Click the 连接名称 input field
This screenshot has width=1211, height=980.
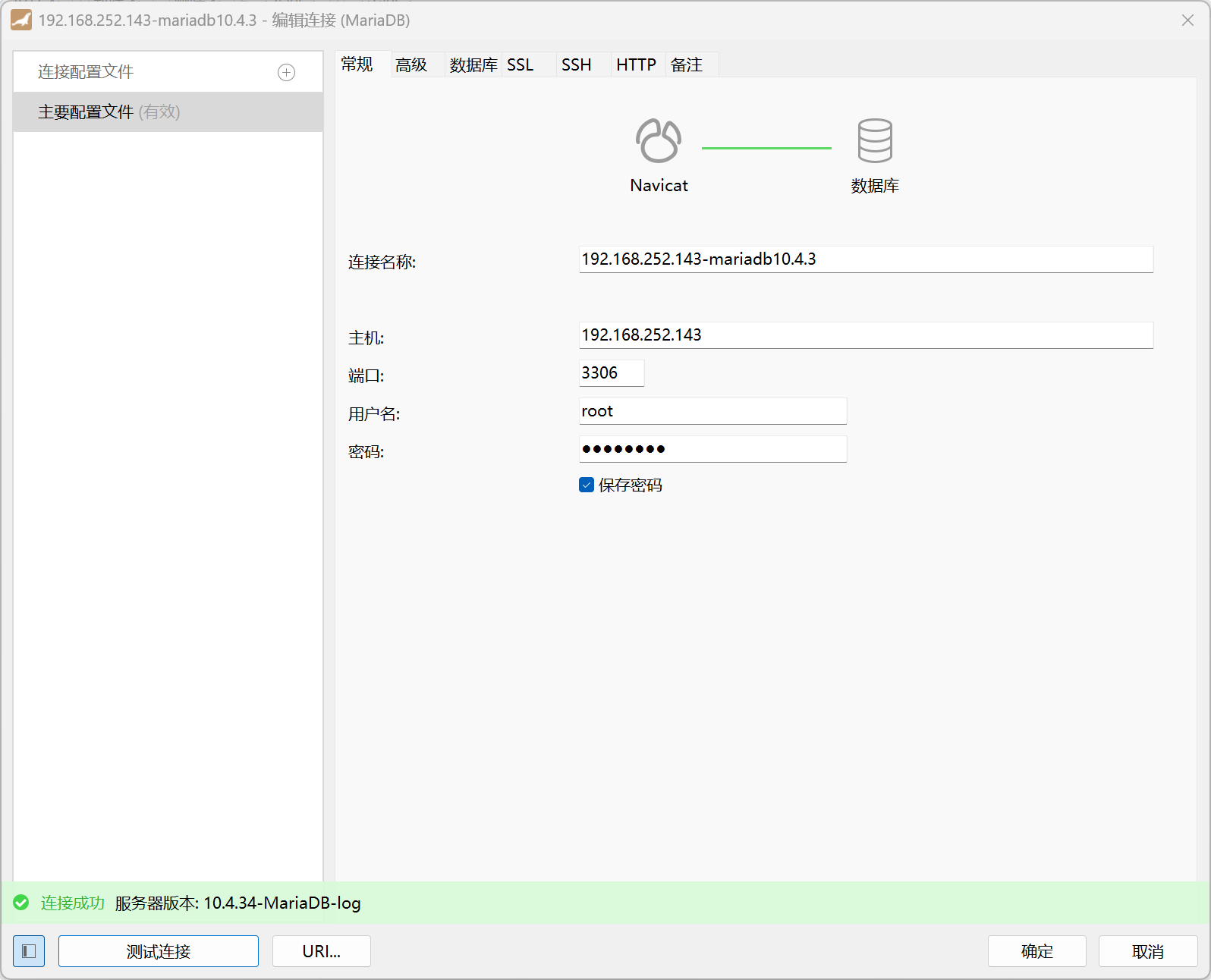pos(866,259)
